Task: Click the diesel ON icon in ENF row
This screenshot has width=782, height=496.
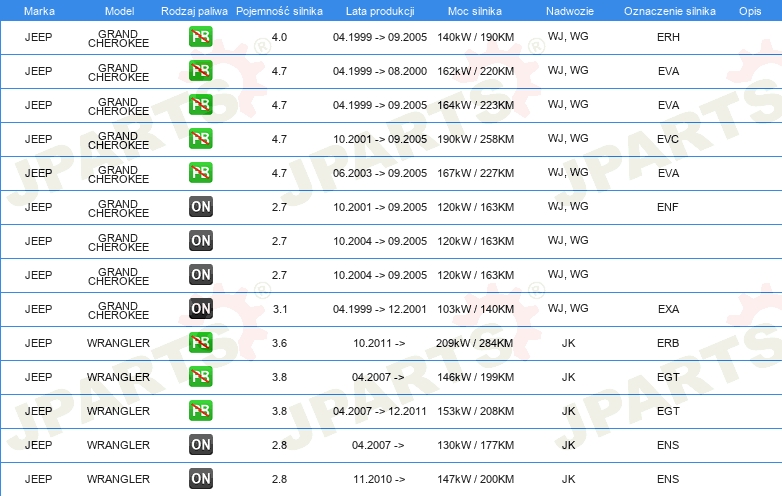Action: (x=200, y=207)
